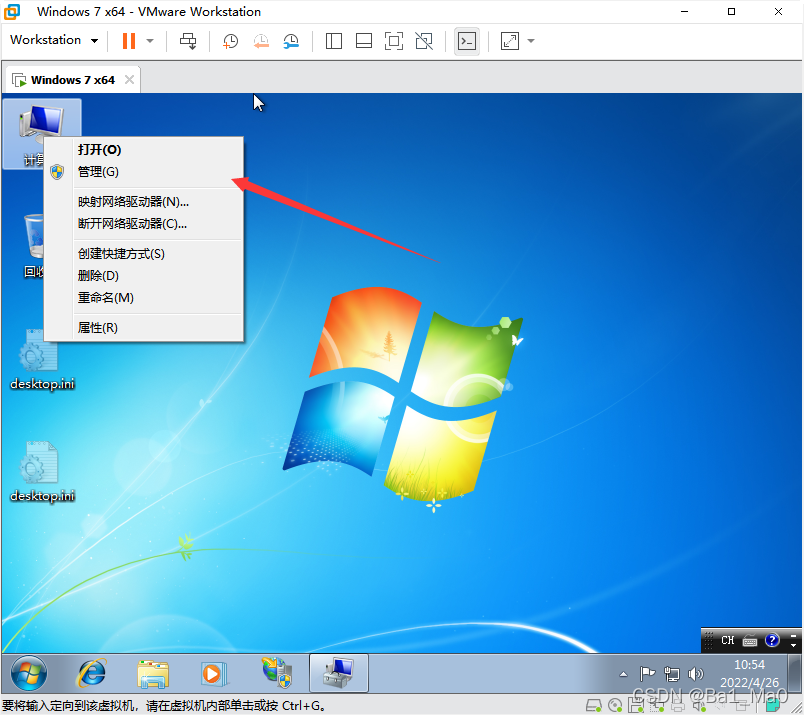Click the Show Desktop button

point(795,673)
